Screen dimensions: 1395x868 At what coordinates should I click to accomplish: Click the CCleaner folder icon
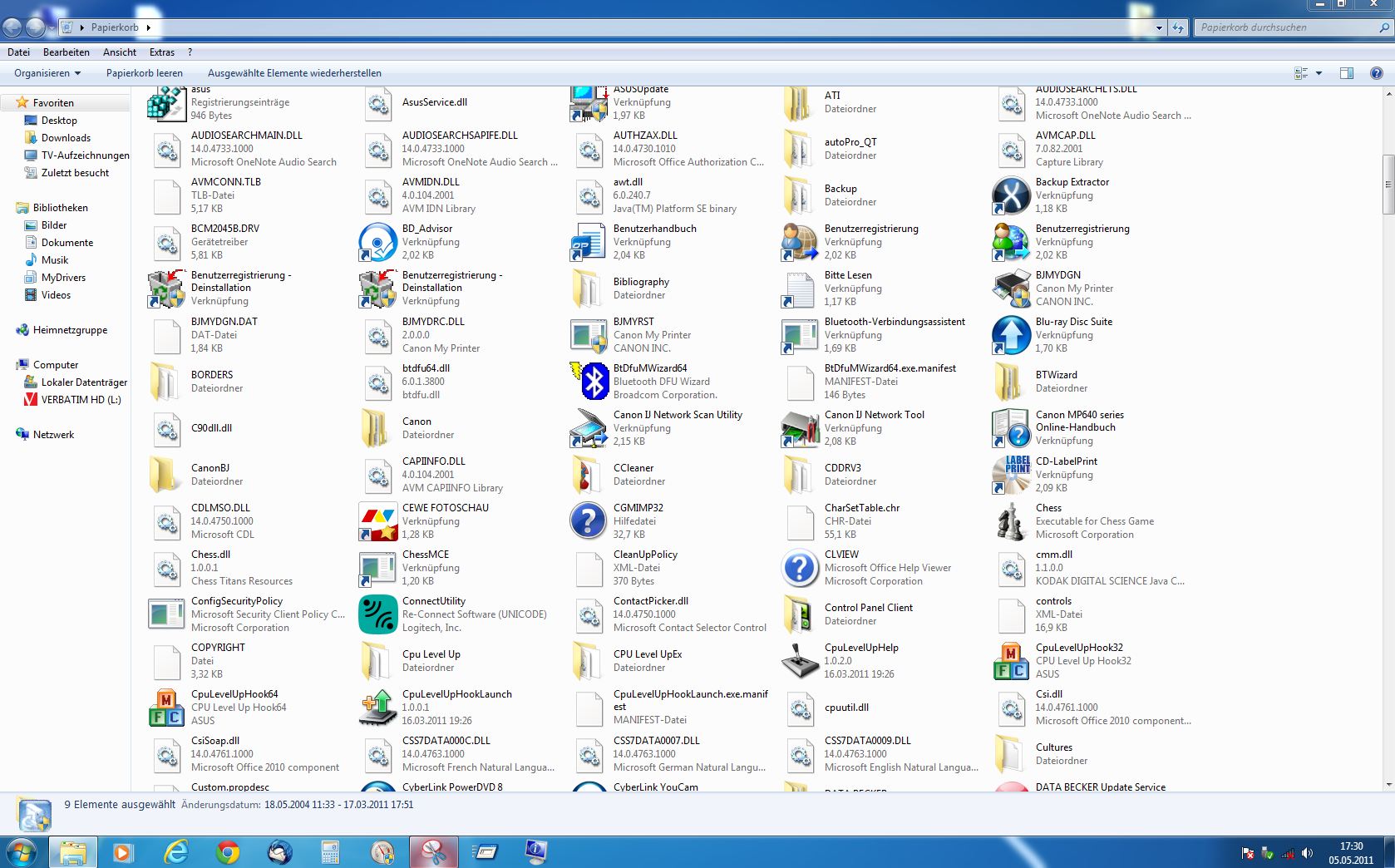[x=589, y=475]
